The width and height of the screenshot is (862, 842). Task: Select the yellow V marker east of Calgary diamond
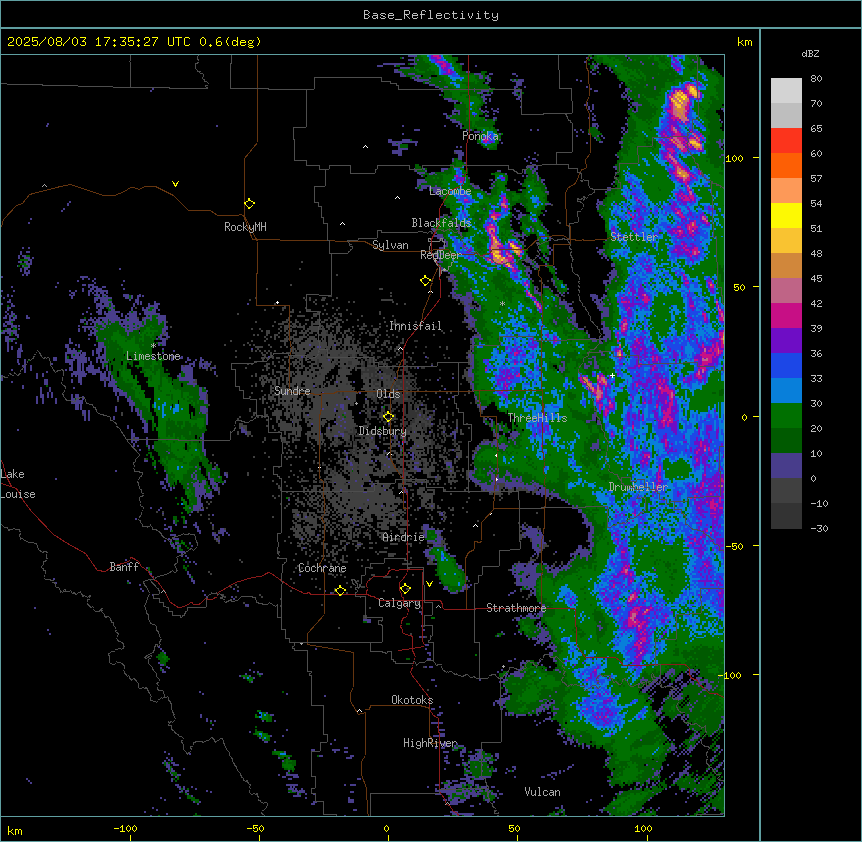[x=429, y=584]
